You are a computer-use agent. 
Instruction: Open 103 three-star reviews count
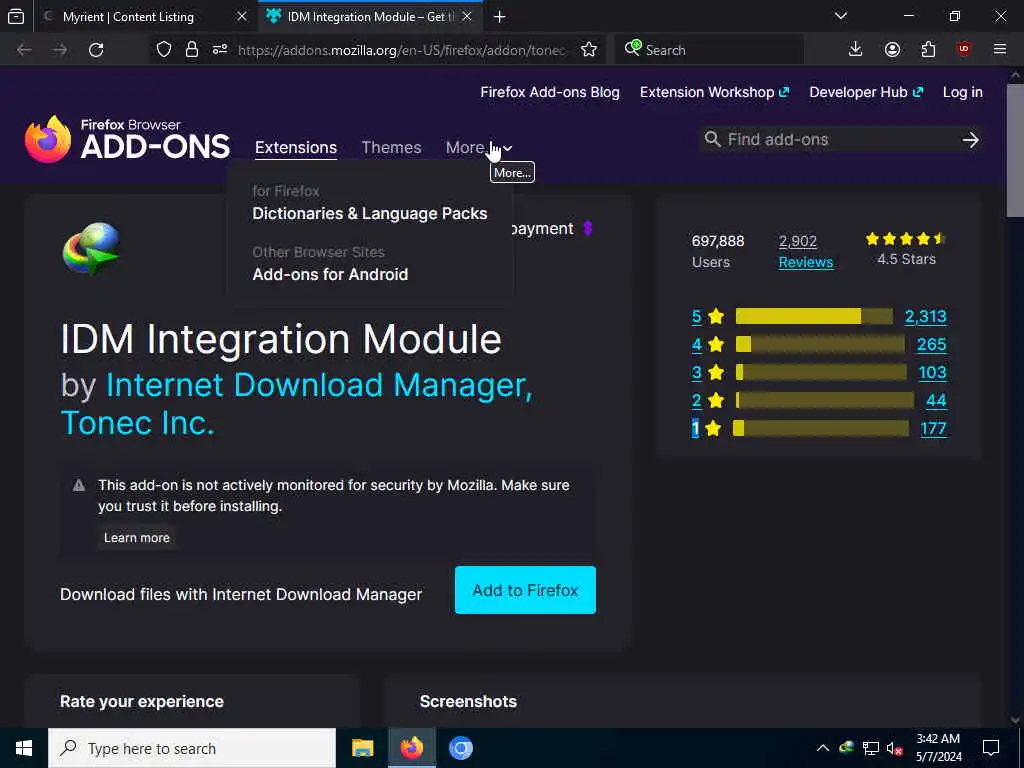[932, 372]
